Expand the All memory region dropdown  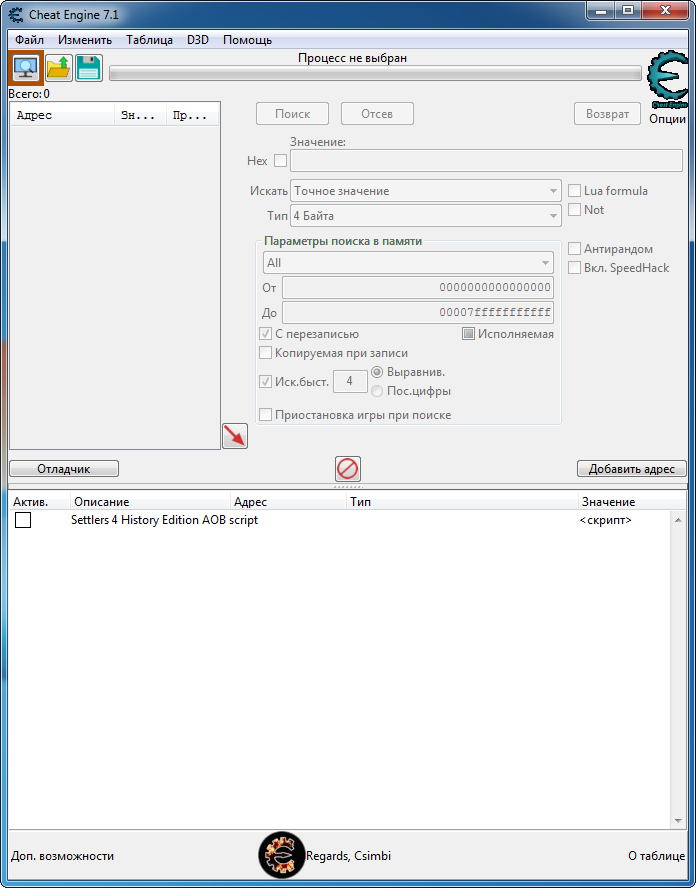point(408,263)
